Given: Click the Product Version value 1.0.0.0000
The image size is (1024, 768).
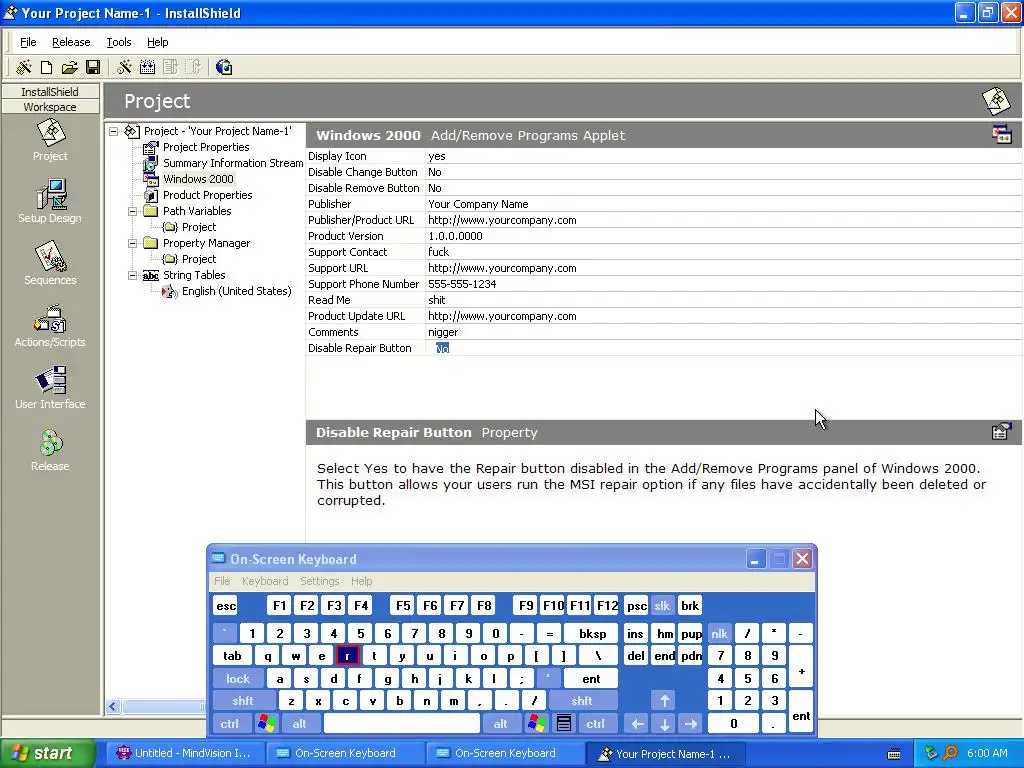Looking at the screenshot, I should click(x=455, y=236).
